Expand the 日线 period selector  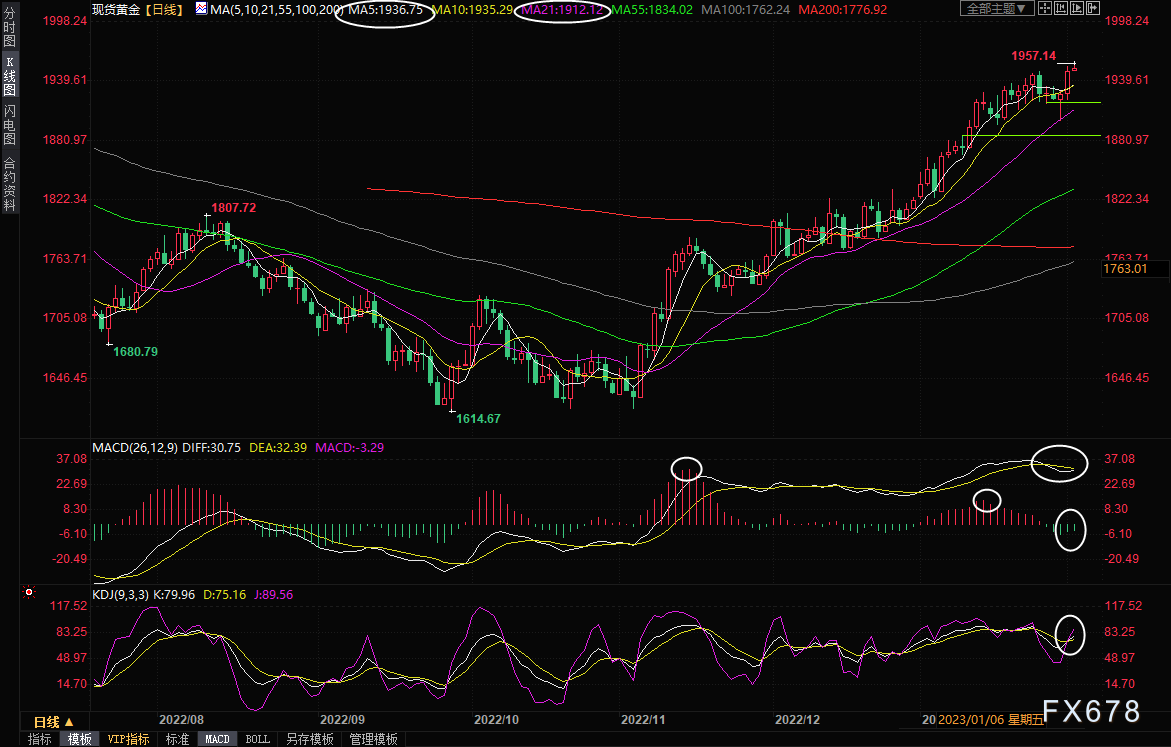click(x=54, y=721)
